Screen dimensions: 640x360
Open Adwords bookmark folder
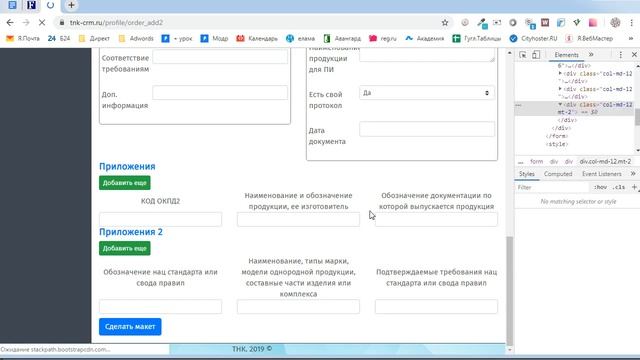[x=136, y=38]
